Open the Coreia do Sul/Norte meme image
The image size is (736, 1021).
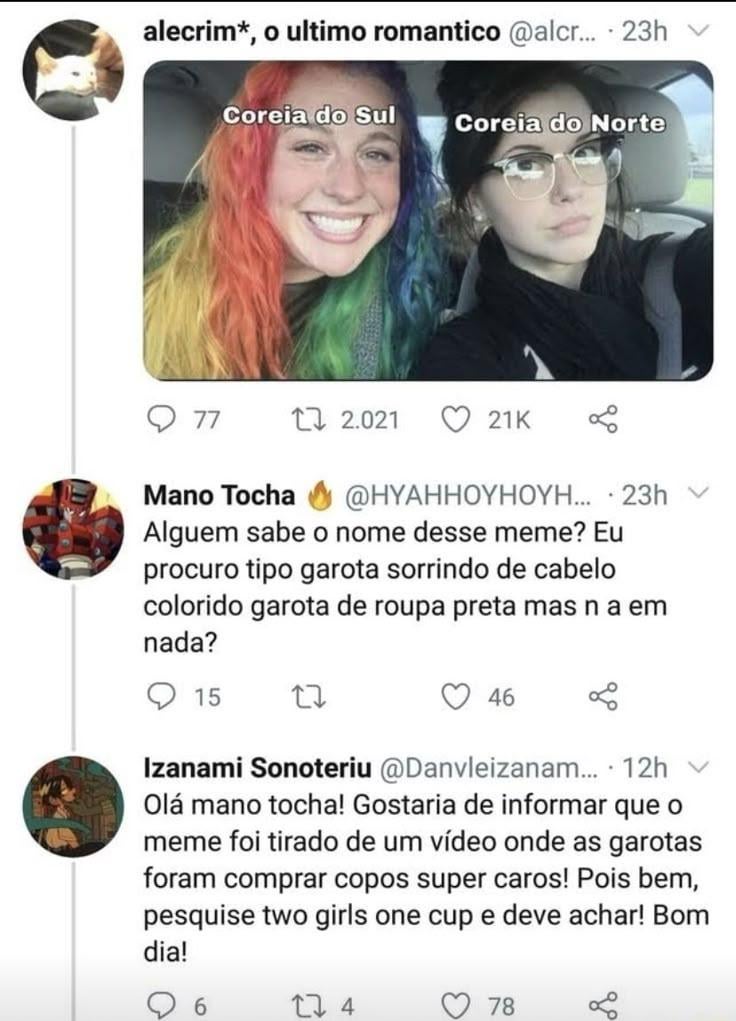(x=428, y=221)
